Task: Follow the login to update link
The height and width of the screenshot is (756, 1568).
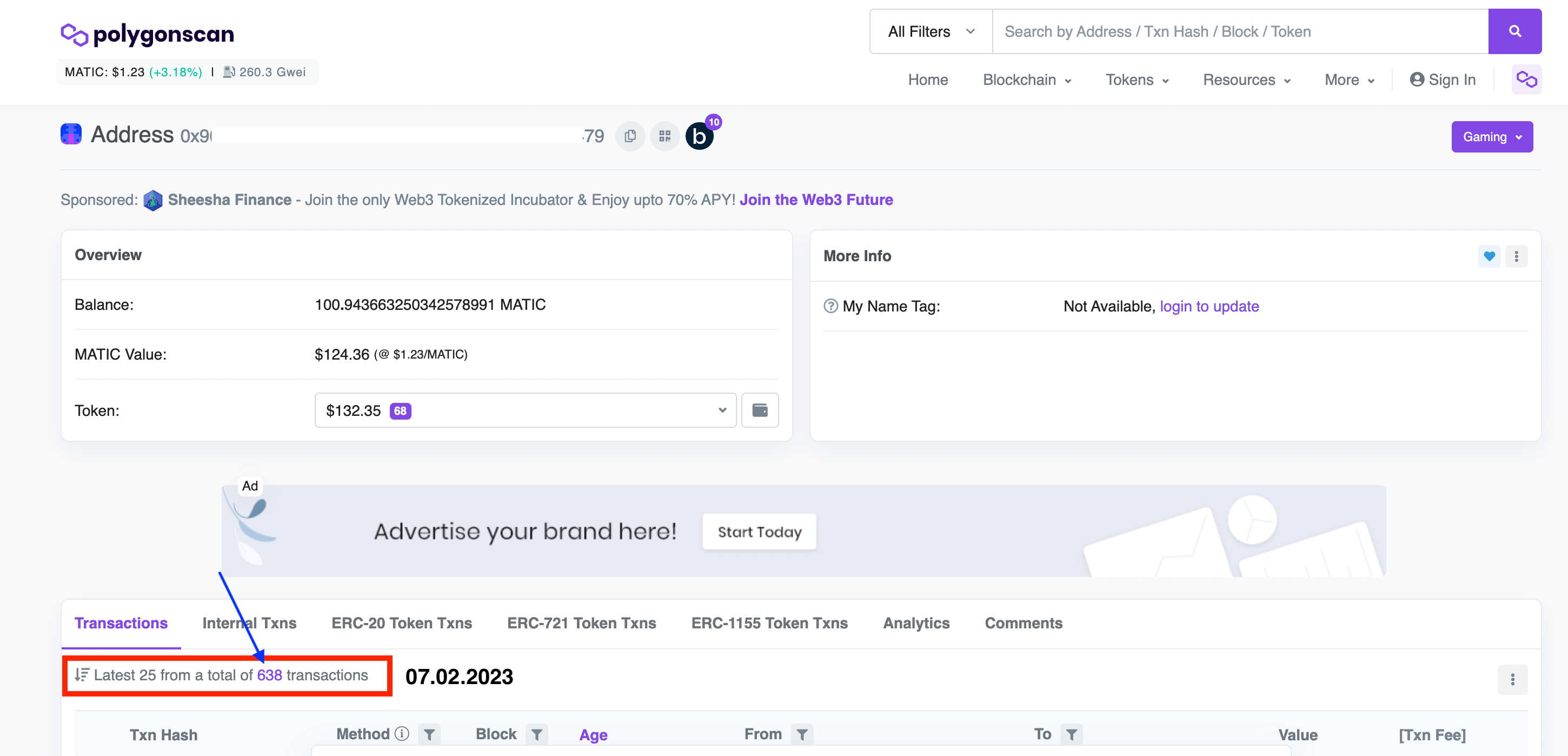Action: [1209, 306]
